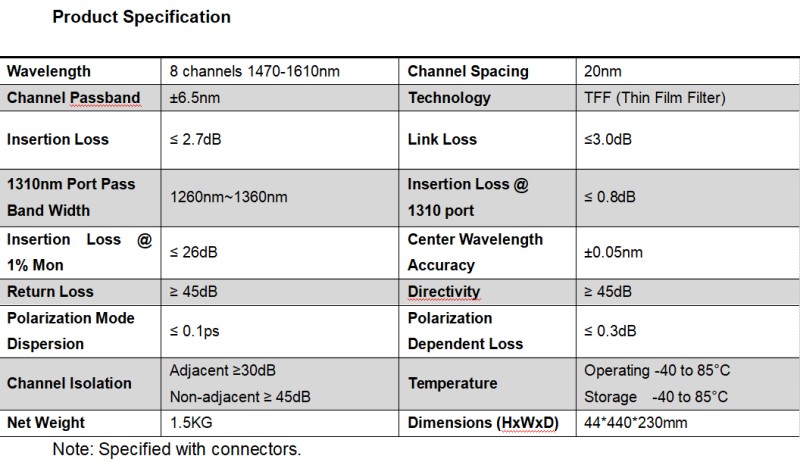
Task: Click the ±0.05nm accuracy value
Action: click(x=614, y=253)
